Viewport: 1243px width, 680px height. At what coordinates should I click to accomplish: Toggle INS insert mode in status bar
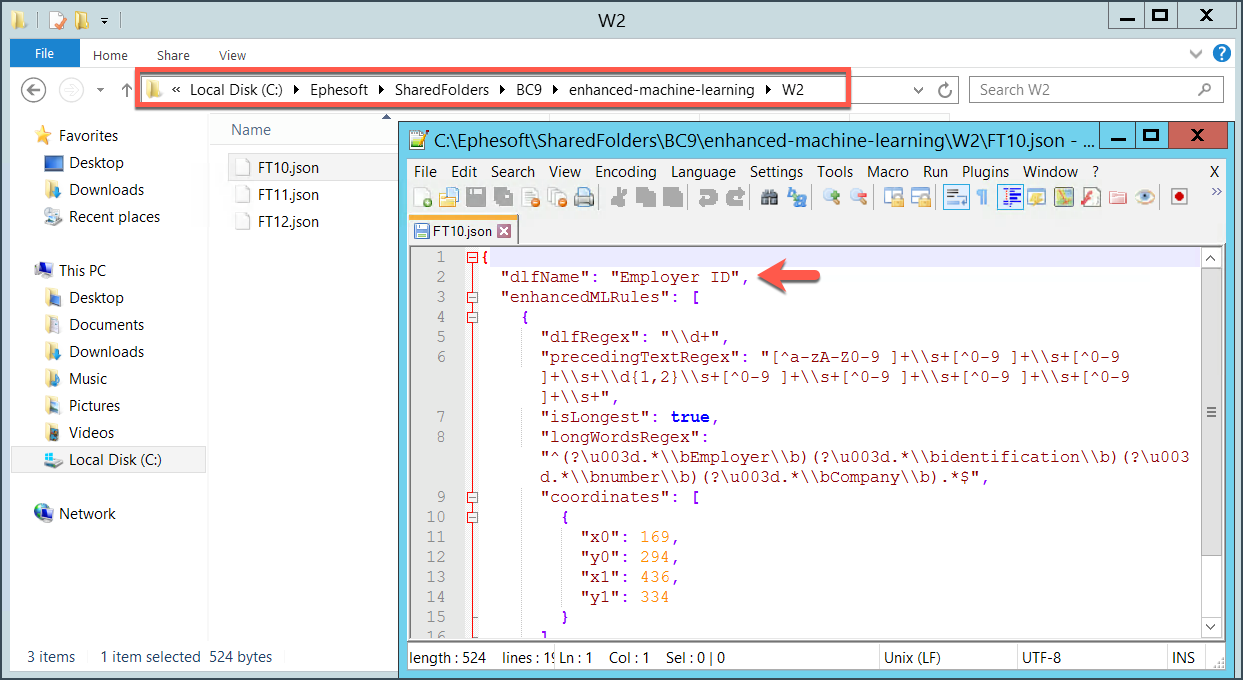tap(1183, 657)
